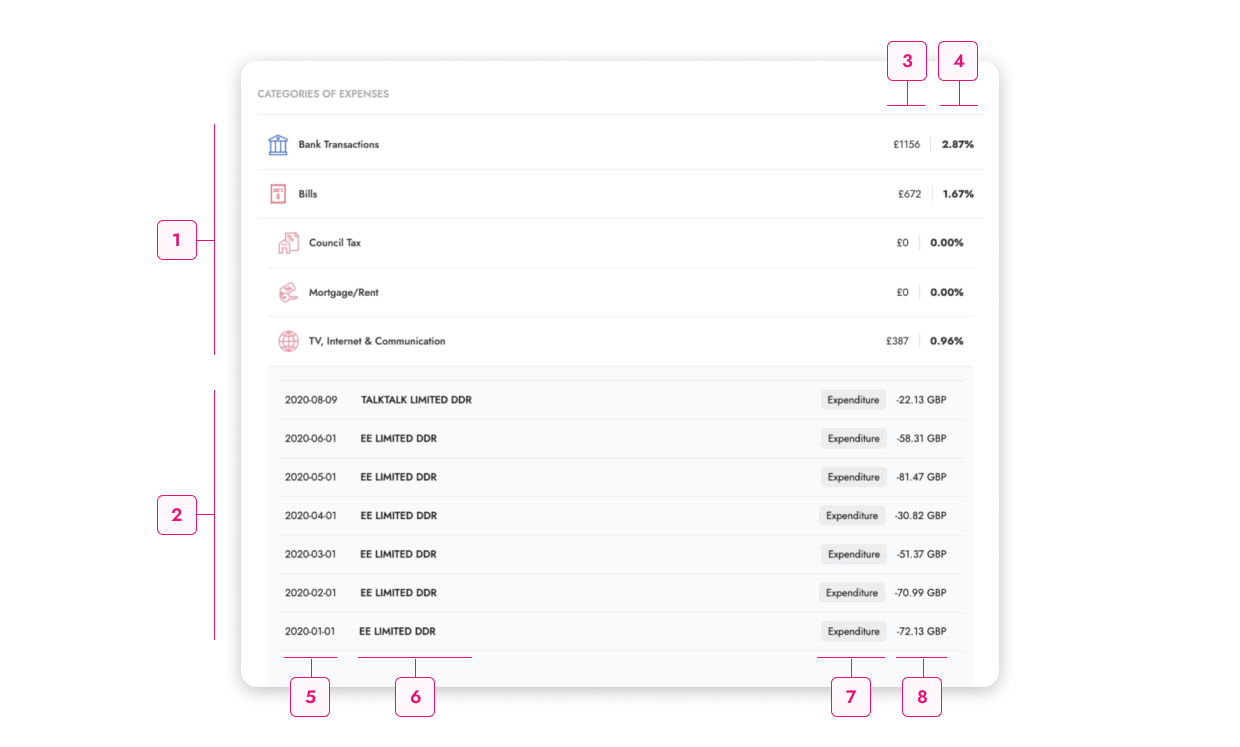Image resolution: width=1240 pixels, height=747 pixels.
Task: Click the annotation marker numbered 3
Action: 907,61
